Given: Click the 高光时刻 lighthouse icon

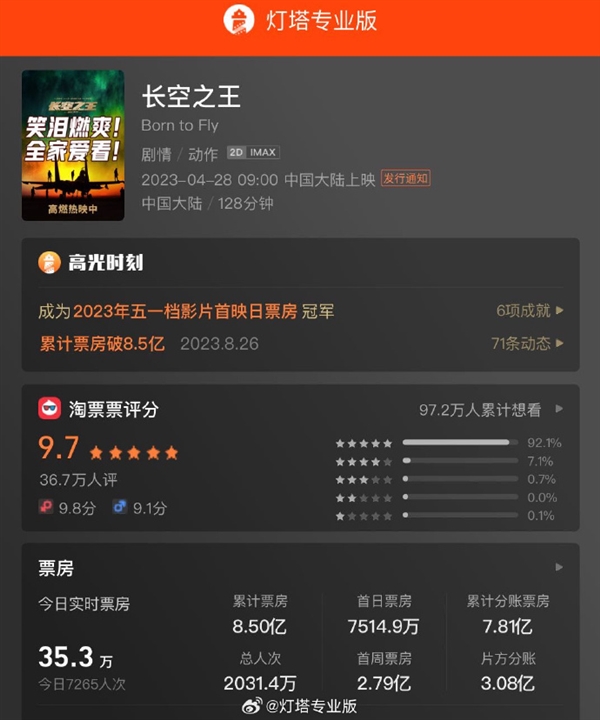Looking at the screenshot, I should [49, 263].
